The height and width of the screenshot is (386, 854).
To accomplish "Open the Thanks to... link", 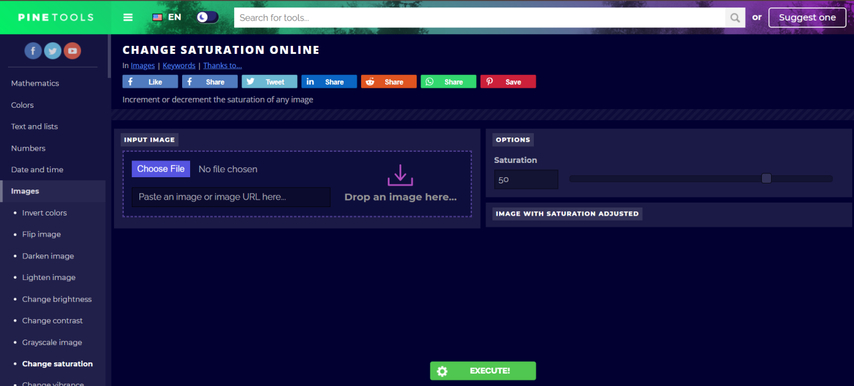I will (223, 66).
